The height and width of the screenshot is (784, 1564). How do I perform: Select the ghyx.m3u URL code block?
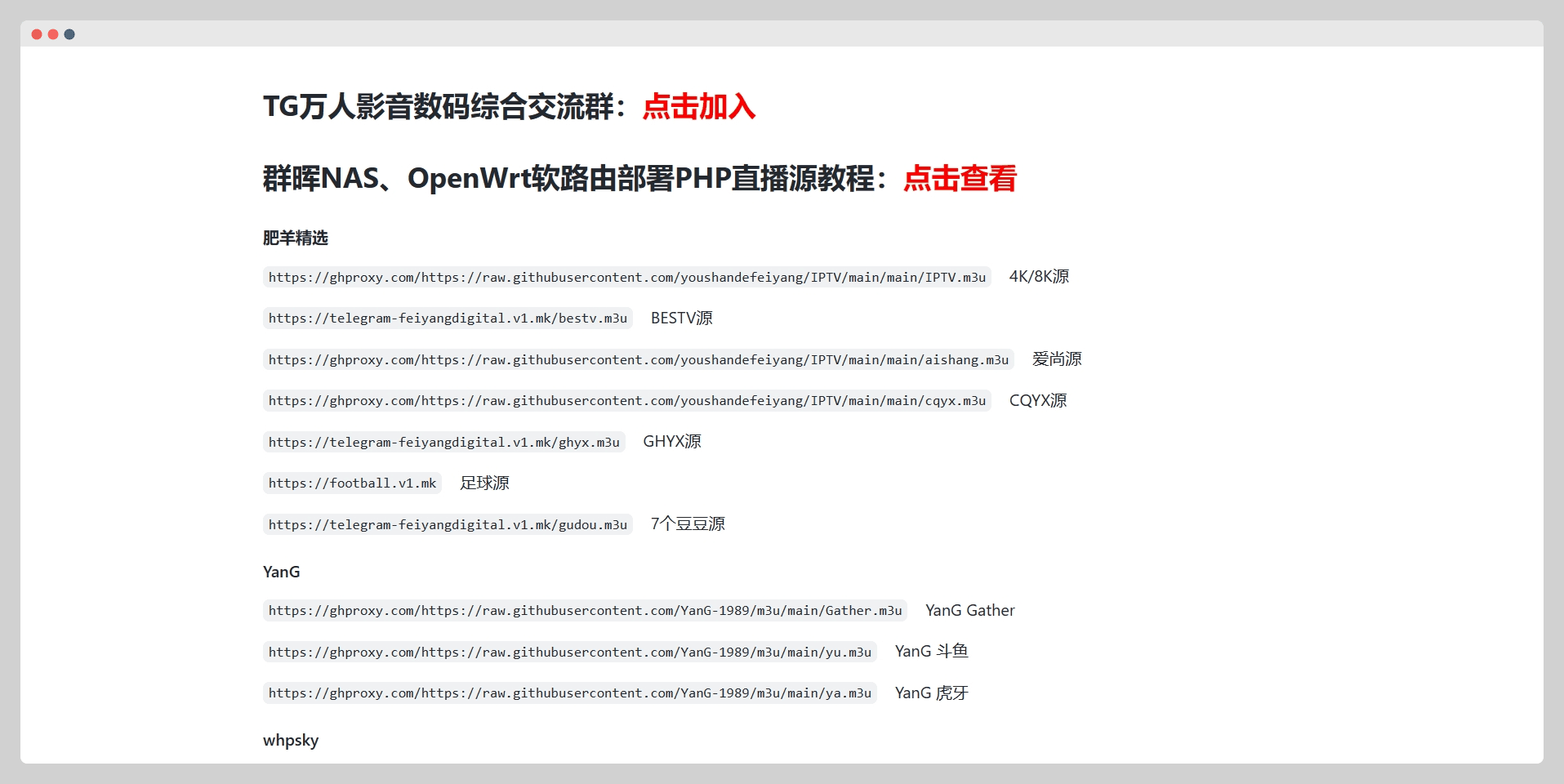[x=443, y=443]
